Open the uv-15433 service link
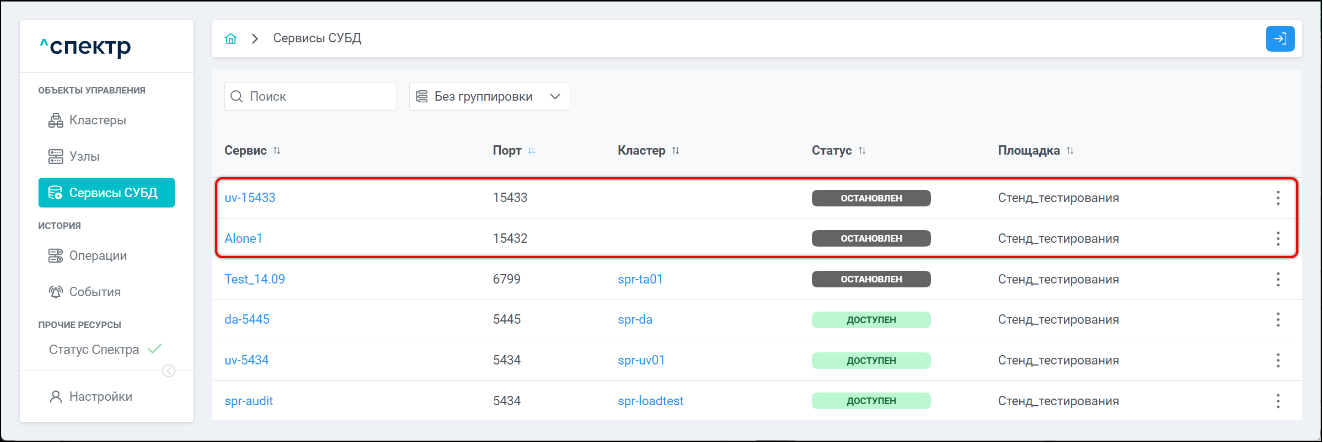This screenshot has width=1323, height=443. pyautogui.click(x=250, y=198)
